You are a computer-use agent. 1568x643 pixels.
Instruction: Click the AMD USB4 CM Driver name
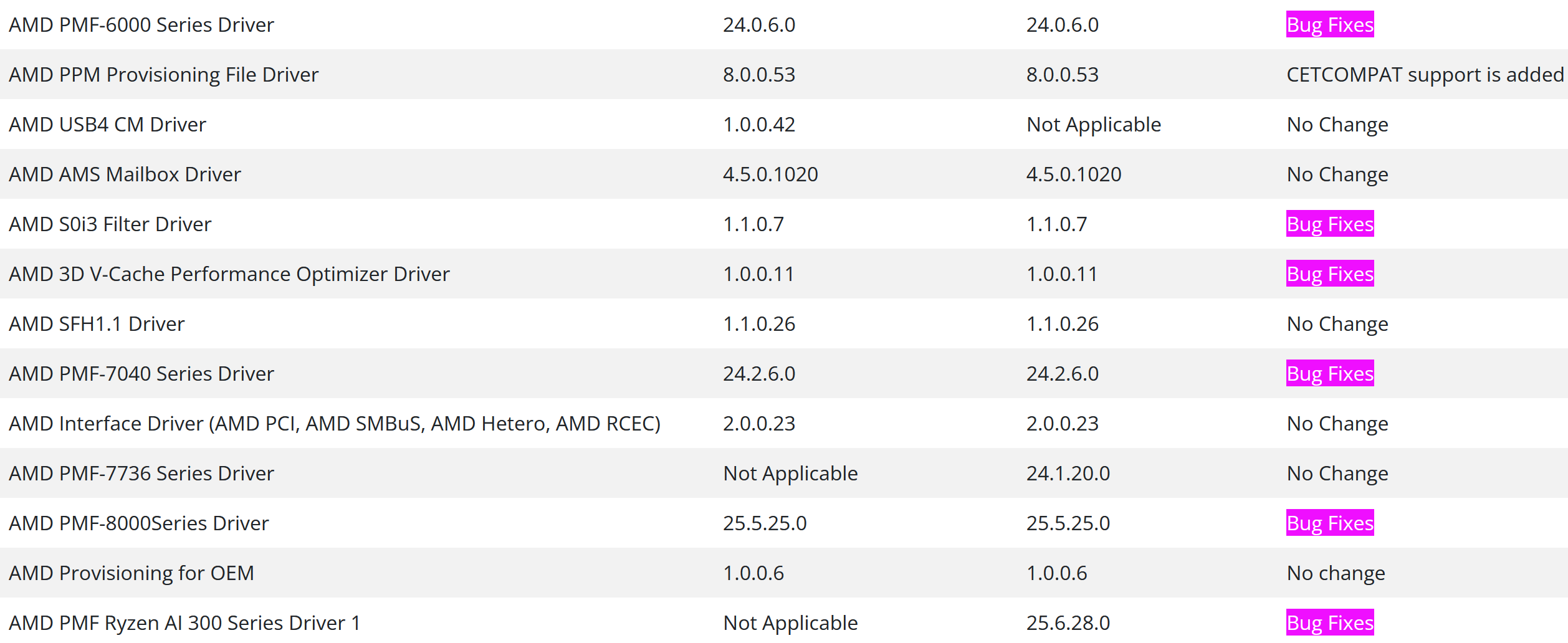pos(107,125)
